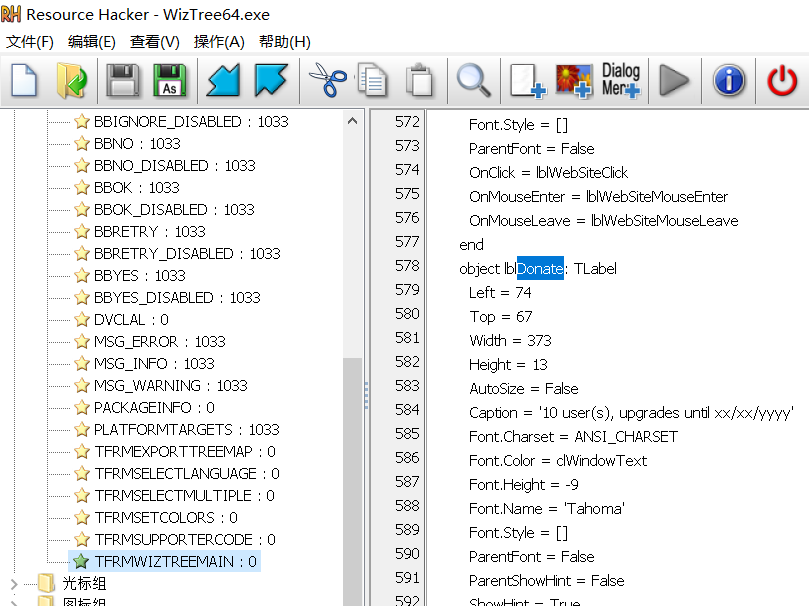
Task: Click the tree panel vertical scrollbar thumb
Action: tap(352, 481)
